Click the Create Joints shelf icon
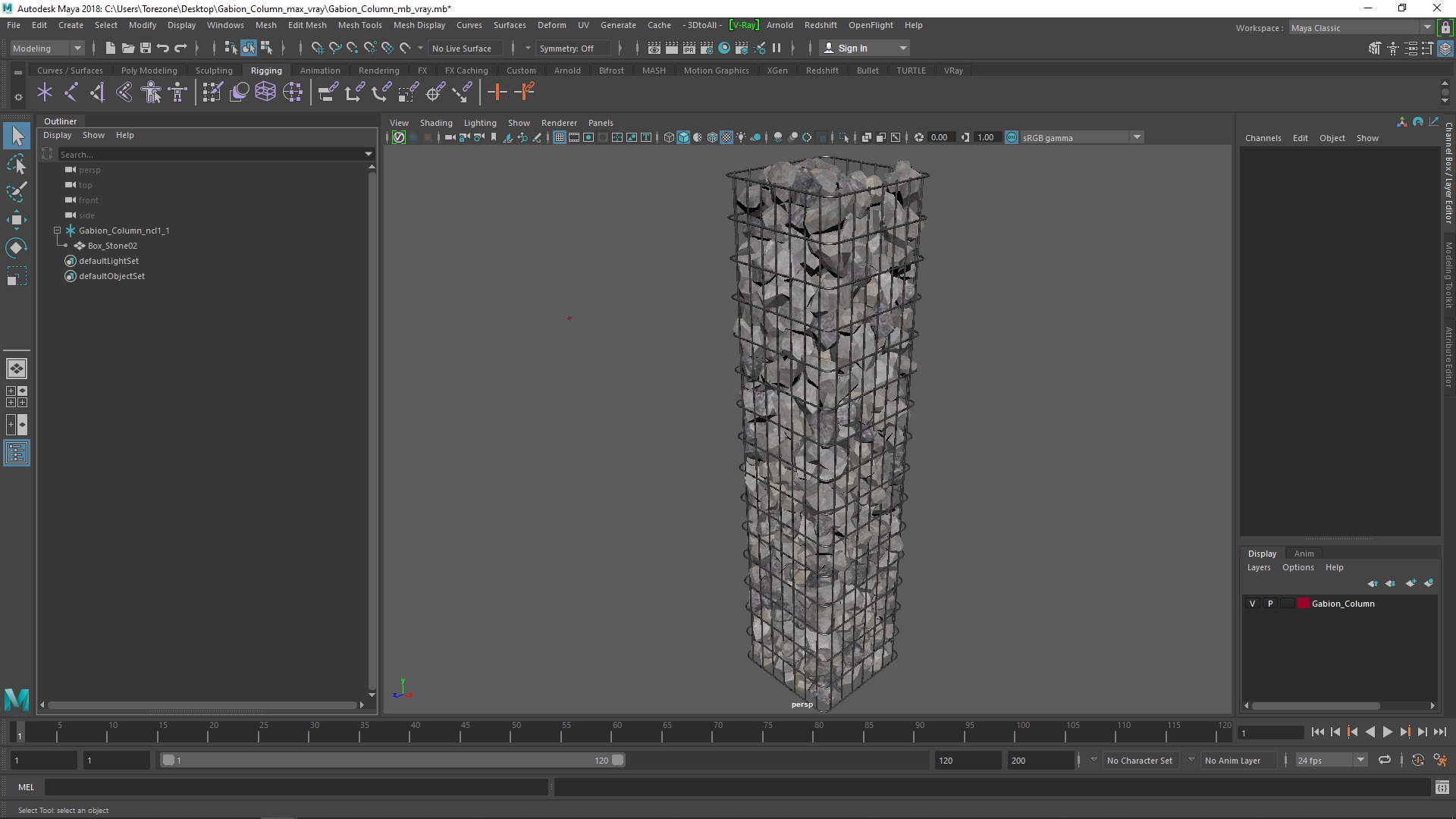Screen dimensions: 1456x819 click(71, 93)
